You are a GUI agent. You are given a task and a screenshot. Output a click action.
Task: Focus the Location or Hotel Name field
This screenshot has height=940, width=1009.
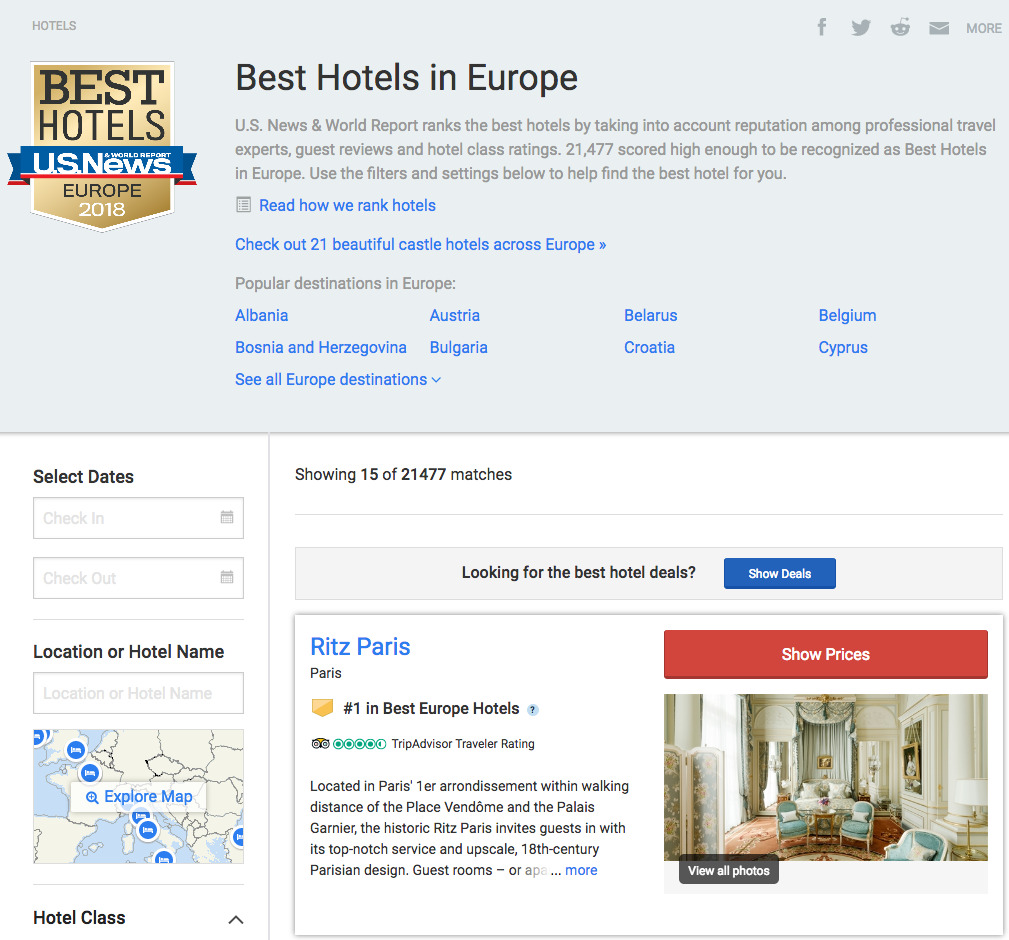tap(138, 693)
